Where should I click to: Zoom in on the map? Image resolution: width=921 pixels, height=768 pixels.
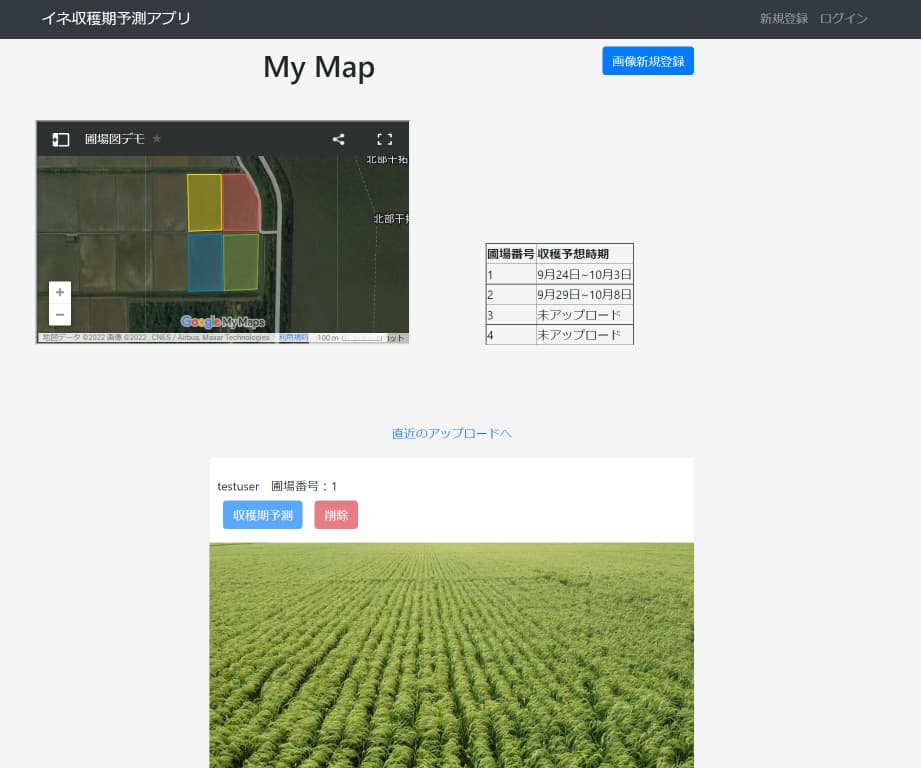(60, 292)
